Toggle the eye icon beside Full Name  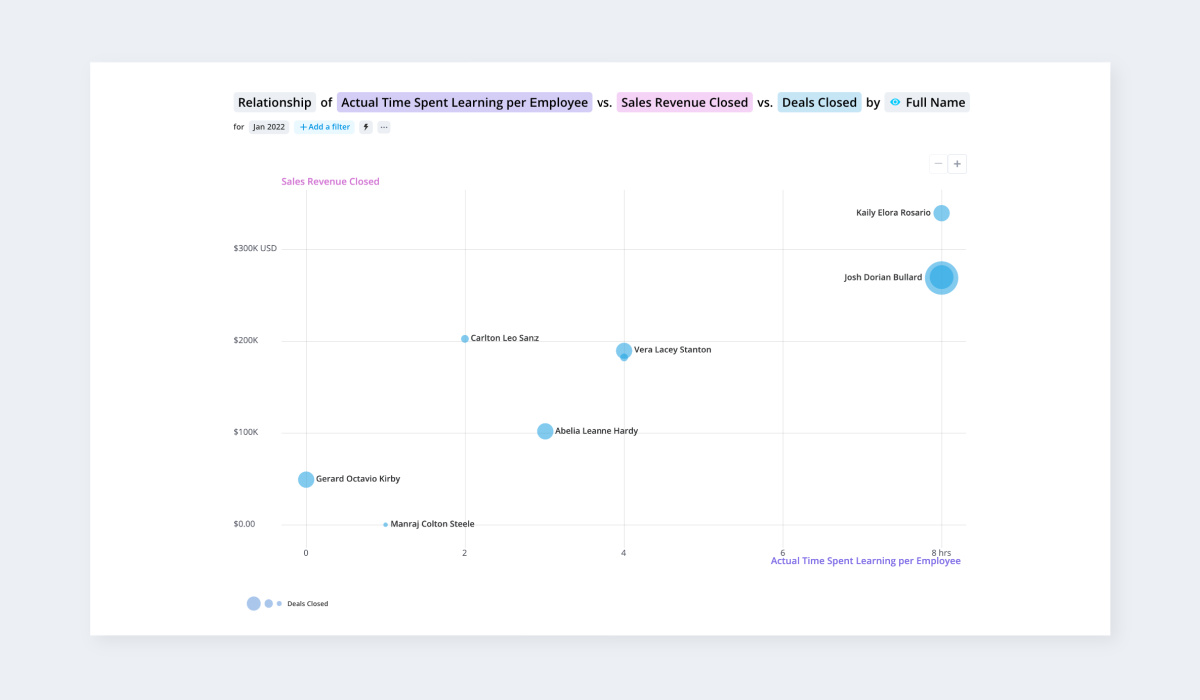895,102
